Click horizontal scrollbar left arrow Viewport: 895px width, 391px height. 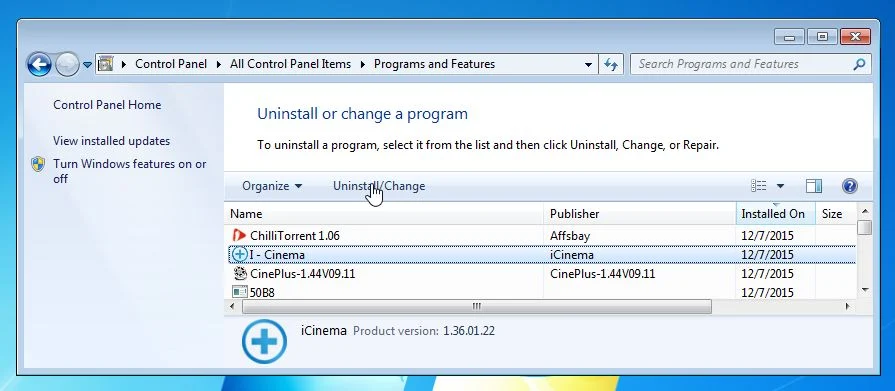pyautogui.click(x=232, y=307)
